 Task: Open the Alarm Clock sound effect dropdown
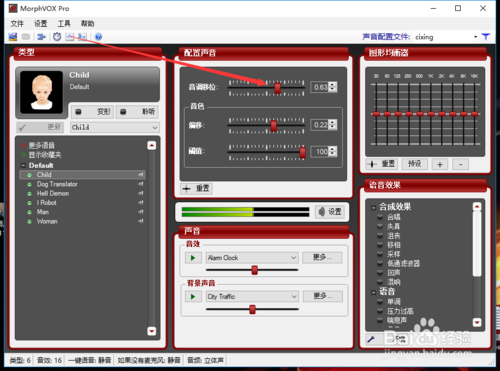coord(252,258)
